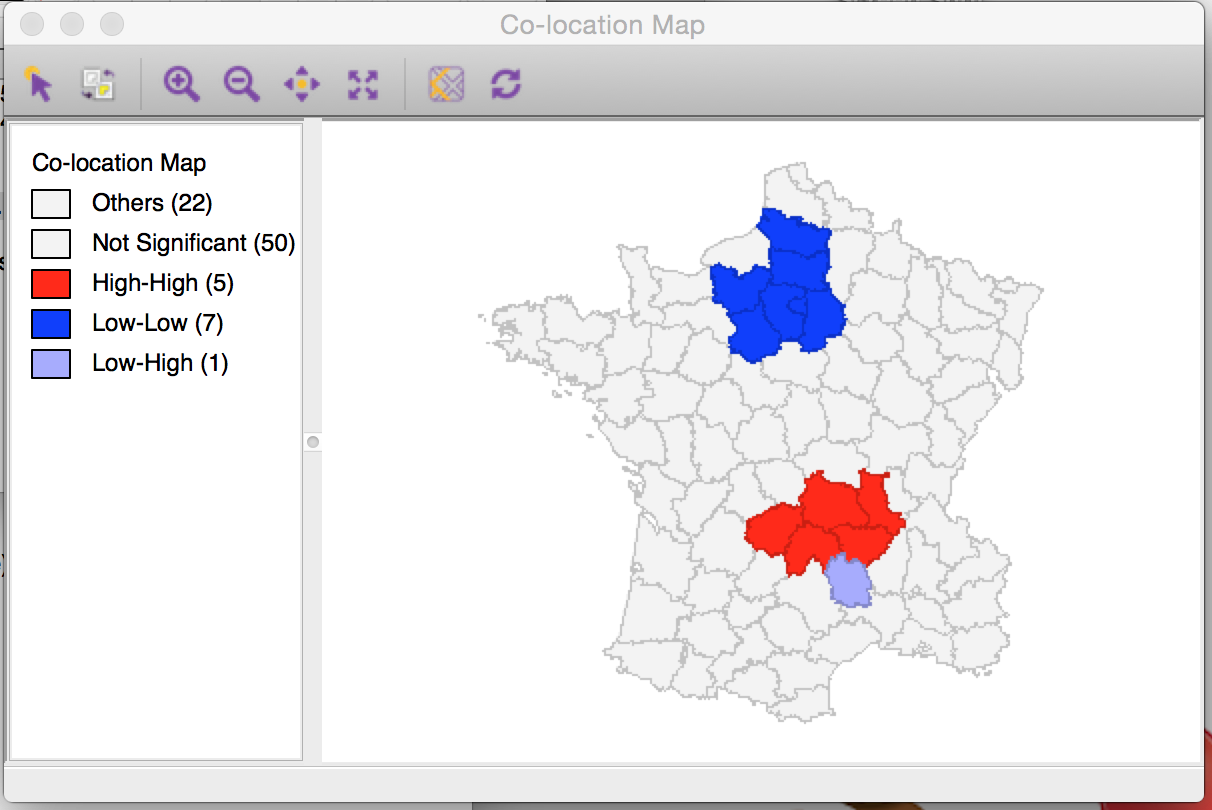
Task: Click the 'Low-Low (7)' legend label
Action: click(160, 323)
